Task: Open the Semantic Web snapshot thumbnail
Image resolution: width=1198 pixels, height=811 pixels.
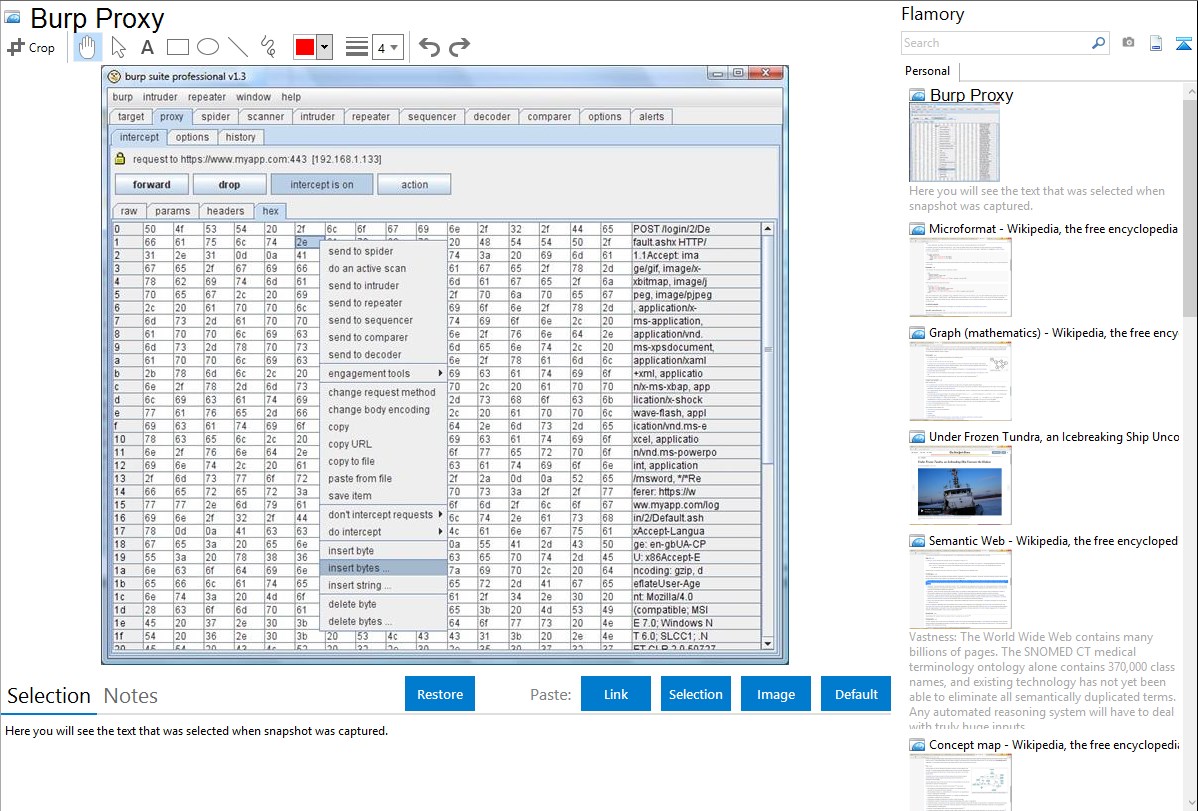Action: (x=960, y=589)
